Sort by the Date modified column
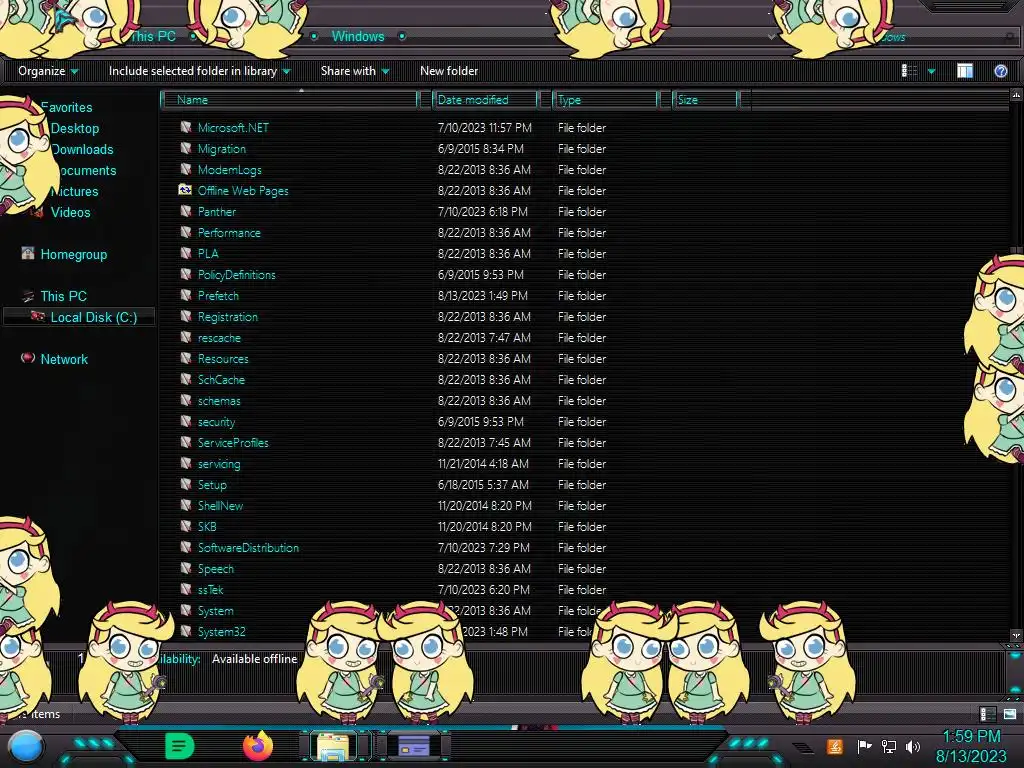1024x768 pixels. pos(485,100)
